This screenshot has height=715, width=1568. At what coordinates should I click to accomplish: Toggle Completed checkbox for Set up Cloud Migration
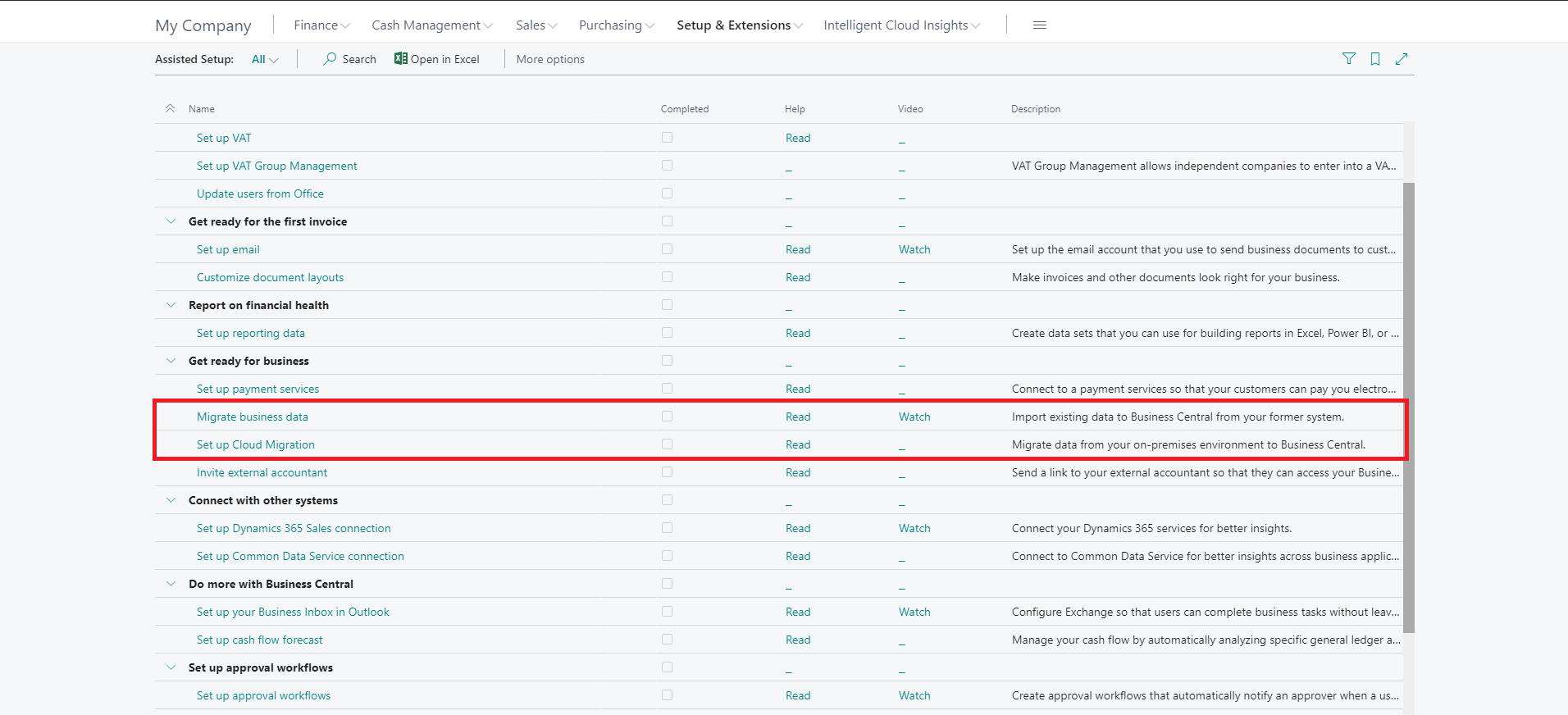click(667, 444)
